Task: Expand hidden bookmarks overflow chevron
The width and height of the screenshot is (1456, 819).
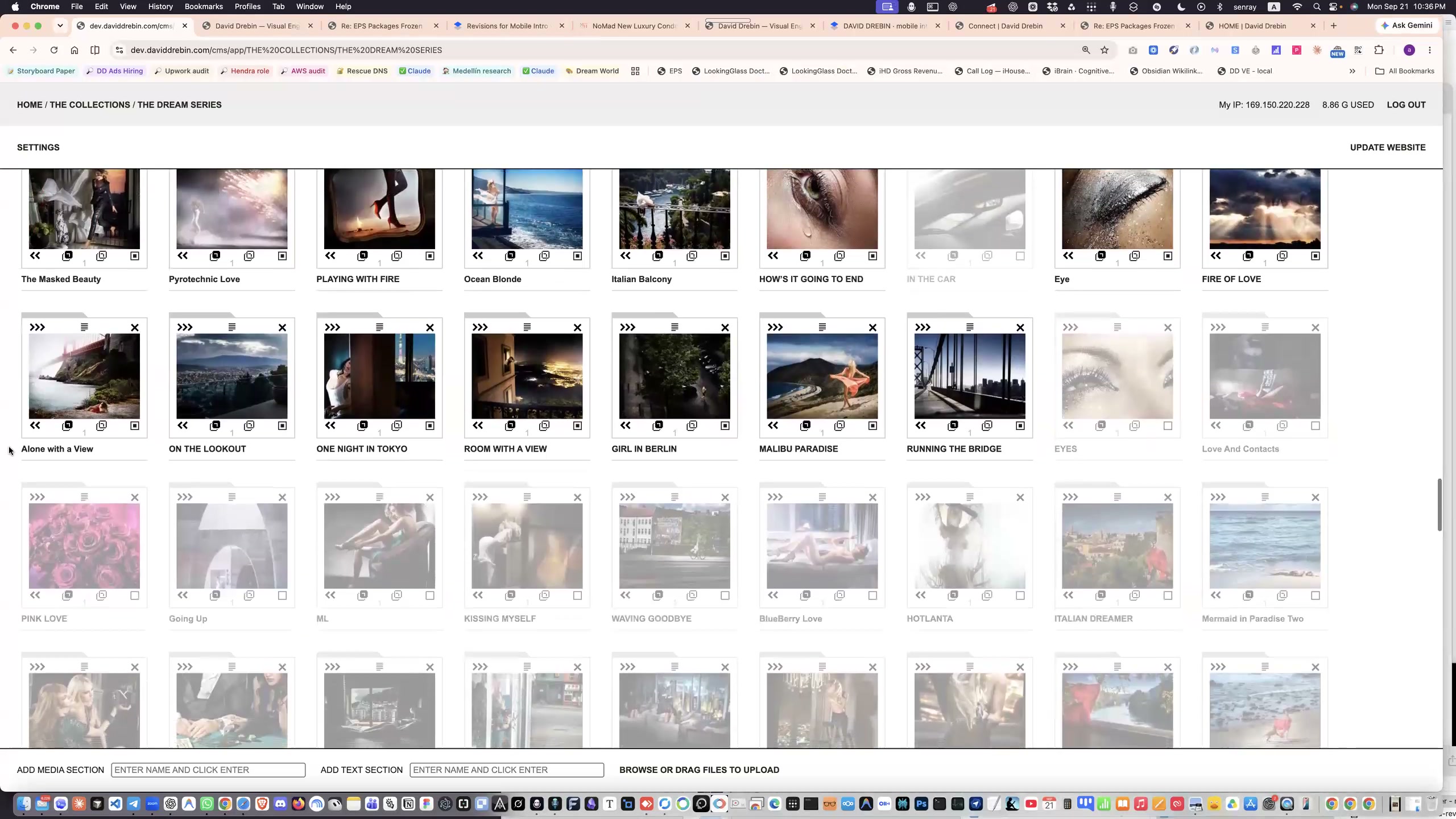Action: click(1352, 71)
